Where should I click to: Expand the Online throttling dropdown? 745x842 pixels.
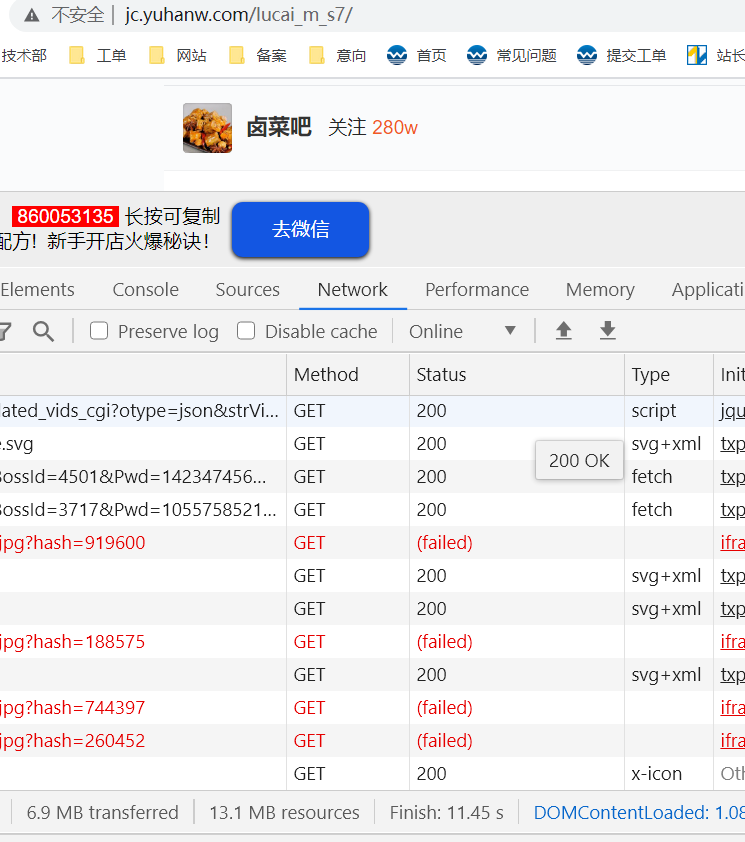463,331
